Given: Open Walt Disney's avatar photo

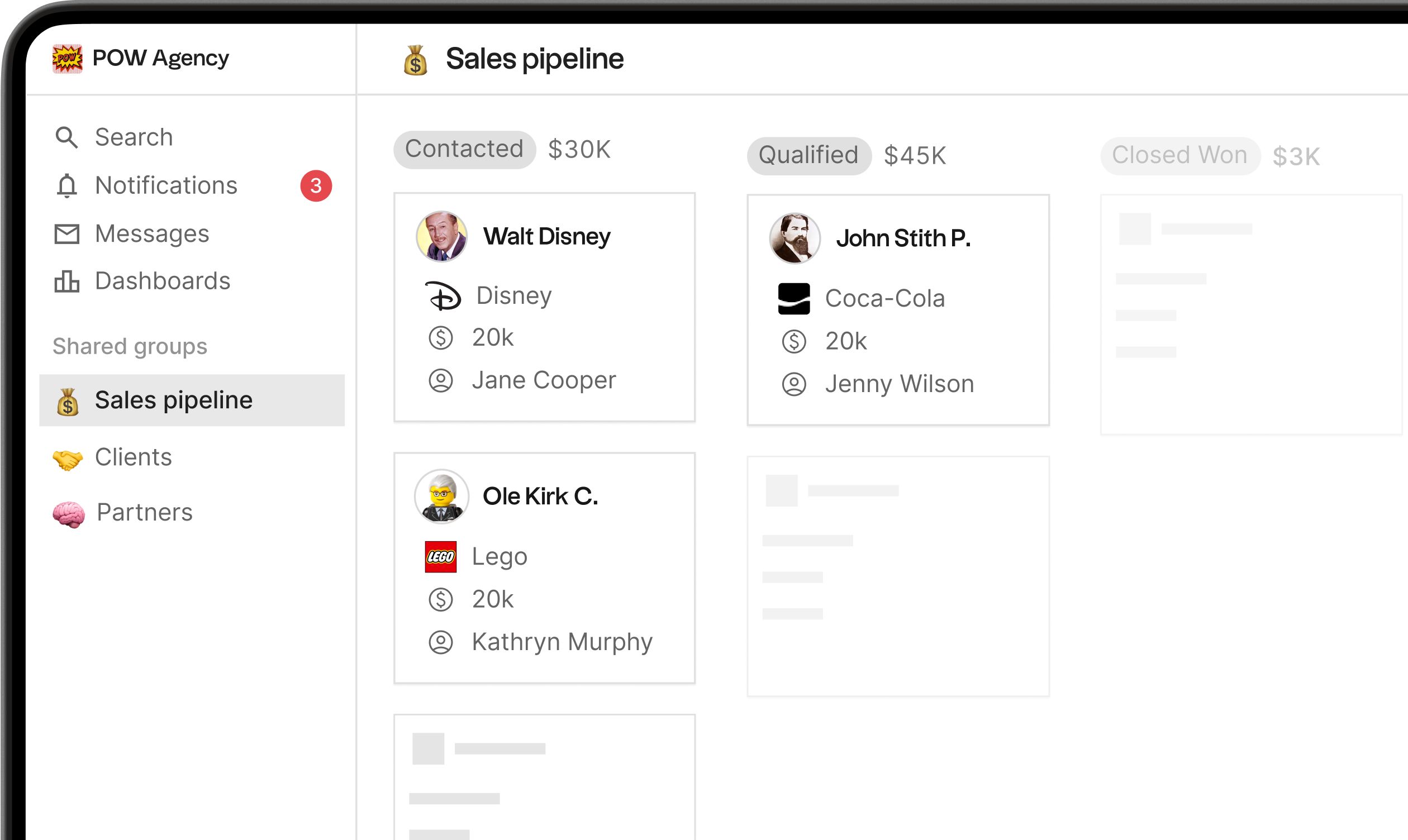Looking at the screenshot, I should (x=441, y=237).
